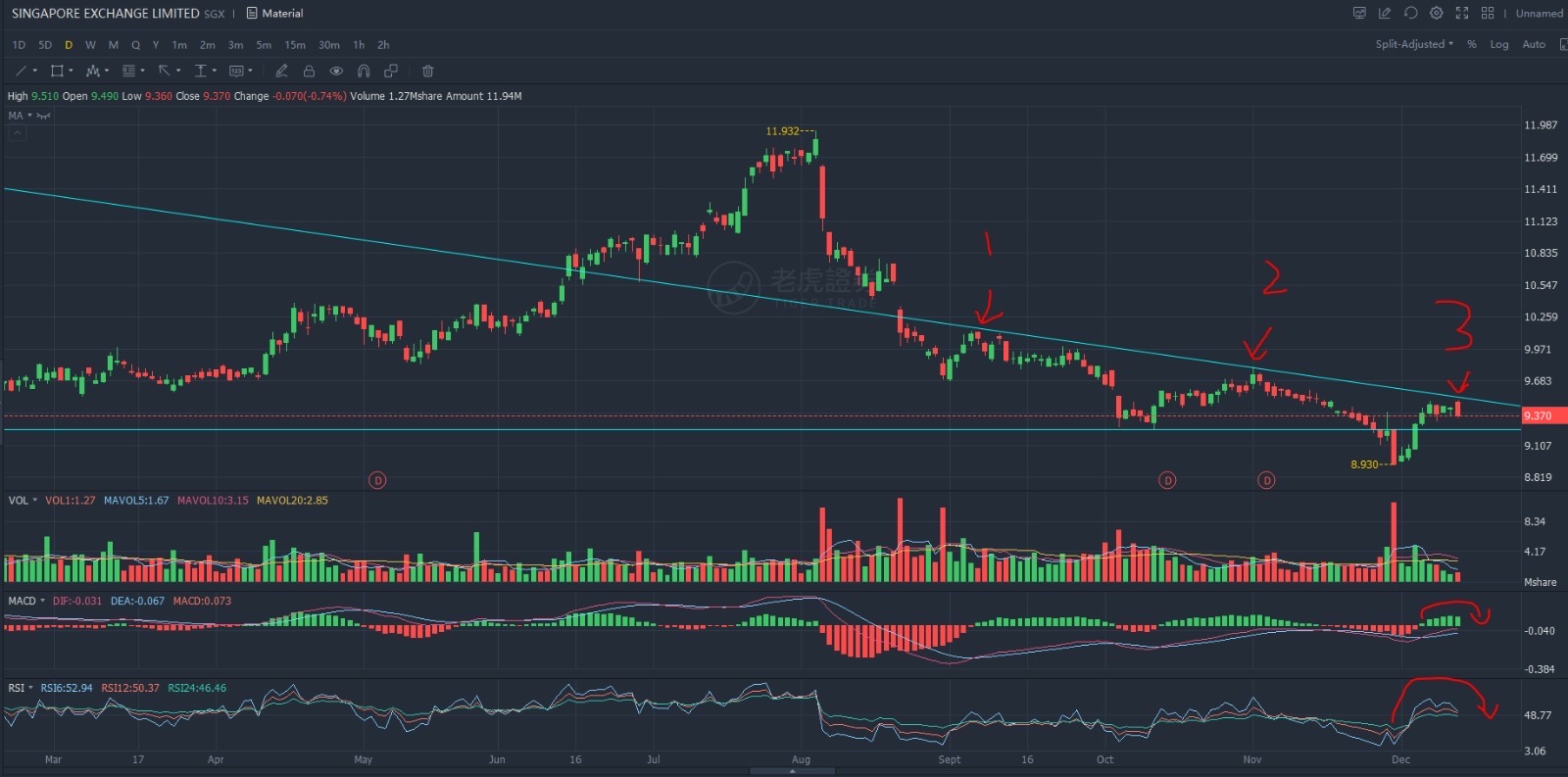Select the Fibonacci levels drawing tool

click(x=128, y=71)
